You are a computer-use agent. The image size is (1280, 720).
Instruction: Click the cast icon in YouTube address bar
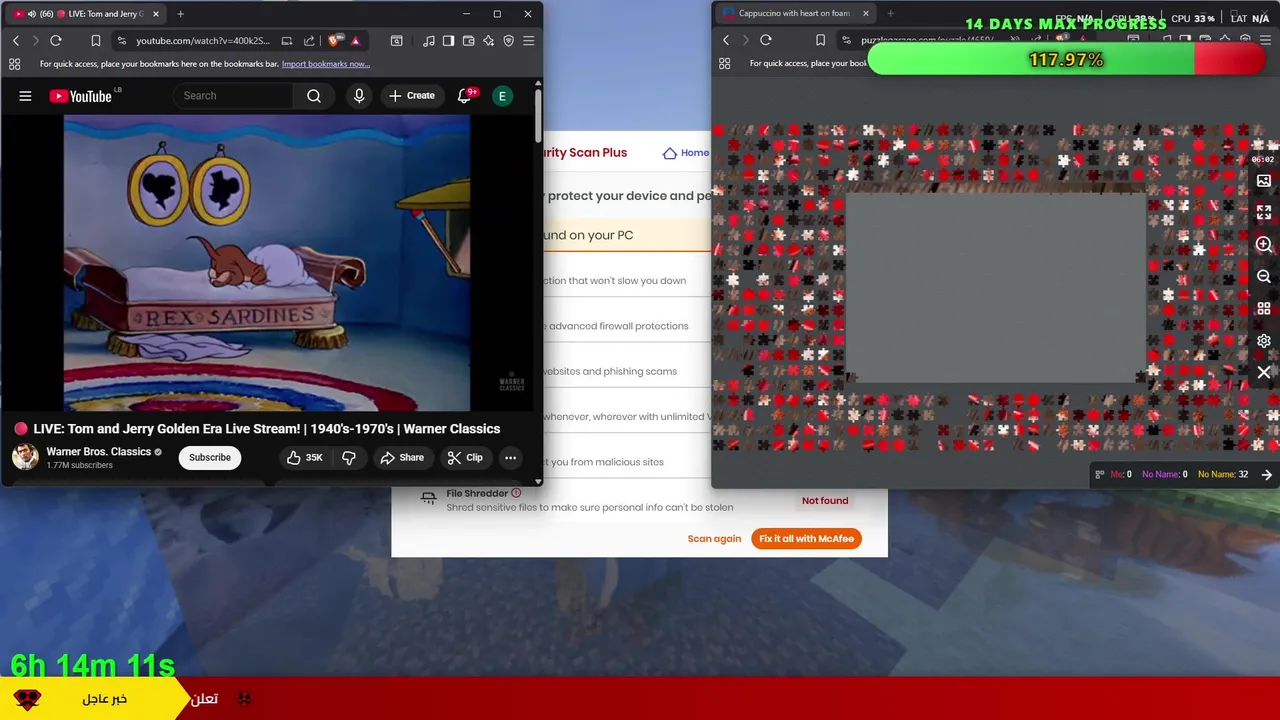point(287,41)
